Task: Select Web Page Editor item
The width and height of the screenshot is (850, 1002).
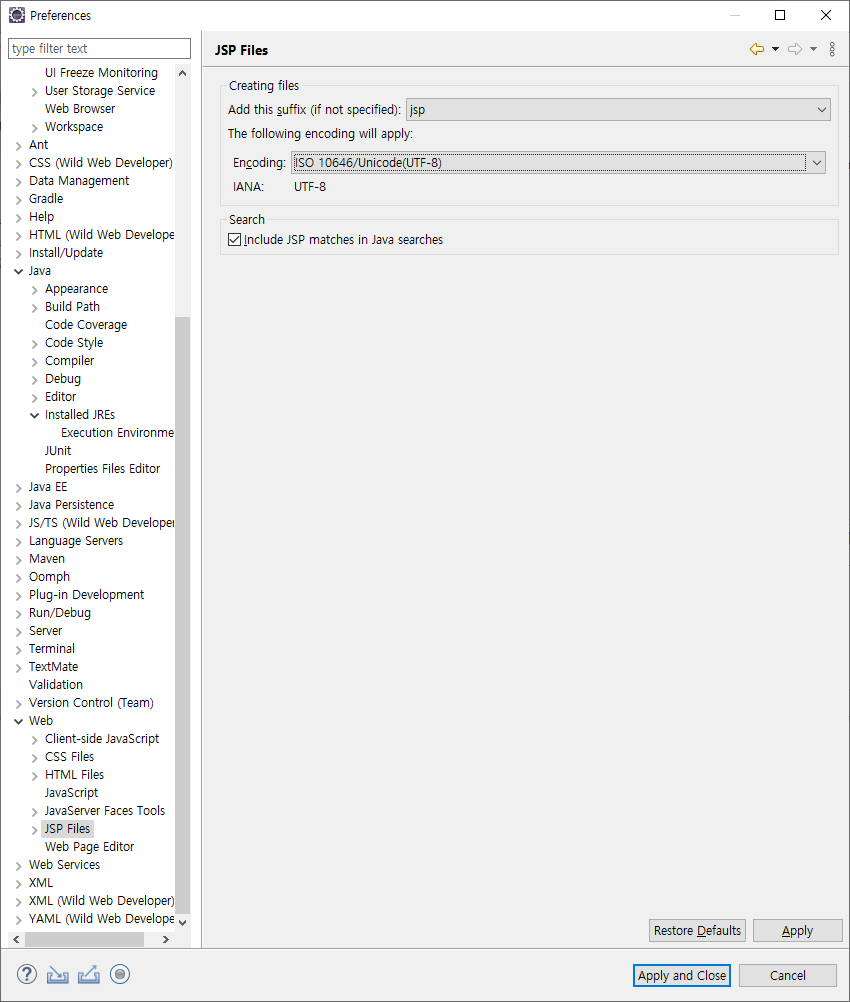Action: tap(89, 847)
